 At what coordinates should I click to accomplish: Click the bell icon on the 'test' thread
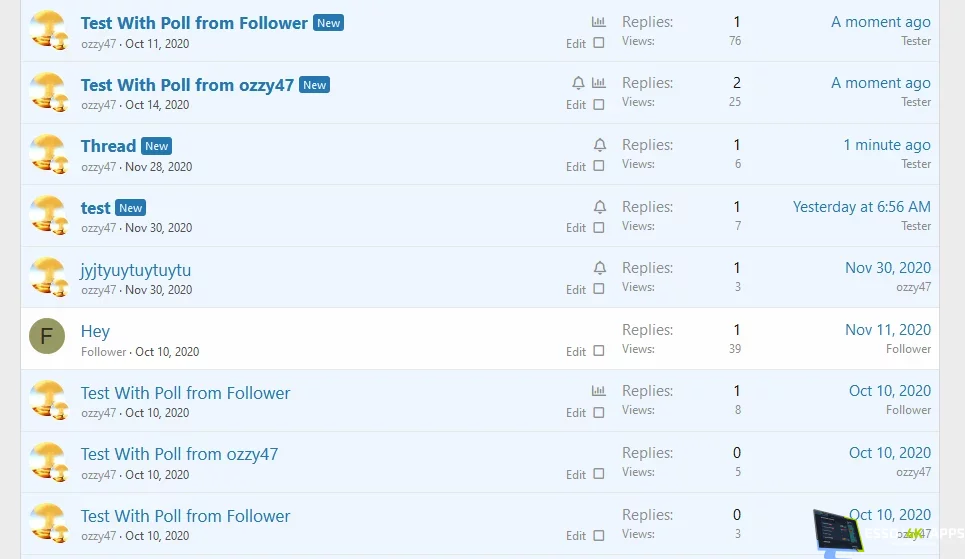point(600,207)
